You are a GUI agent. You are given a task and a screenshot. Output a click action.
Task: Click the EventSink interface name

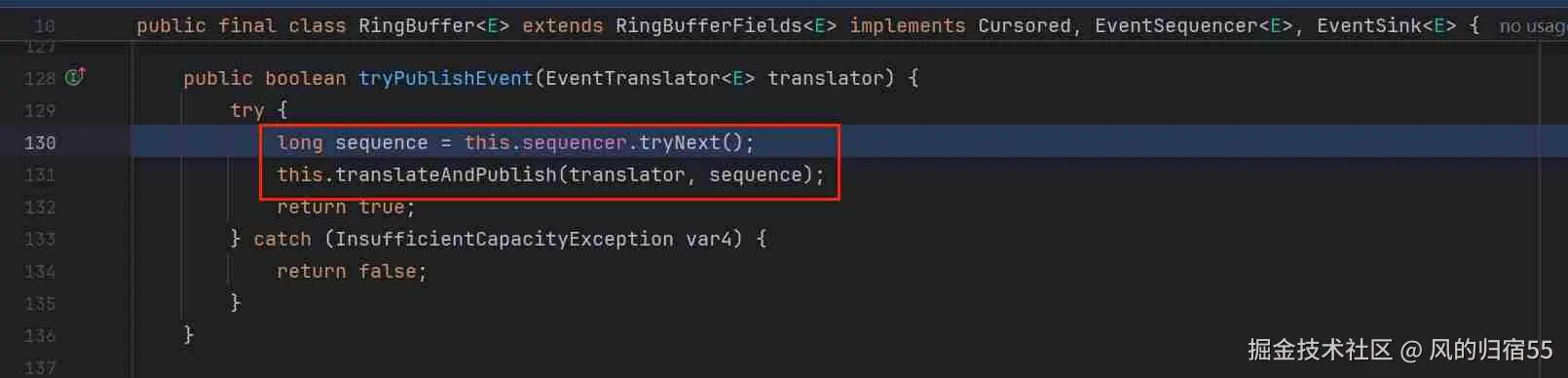pyautogui.click(x=1369, y=25)
